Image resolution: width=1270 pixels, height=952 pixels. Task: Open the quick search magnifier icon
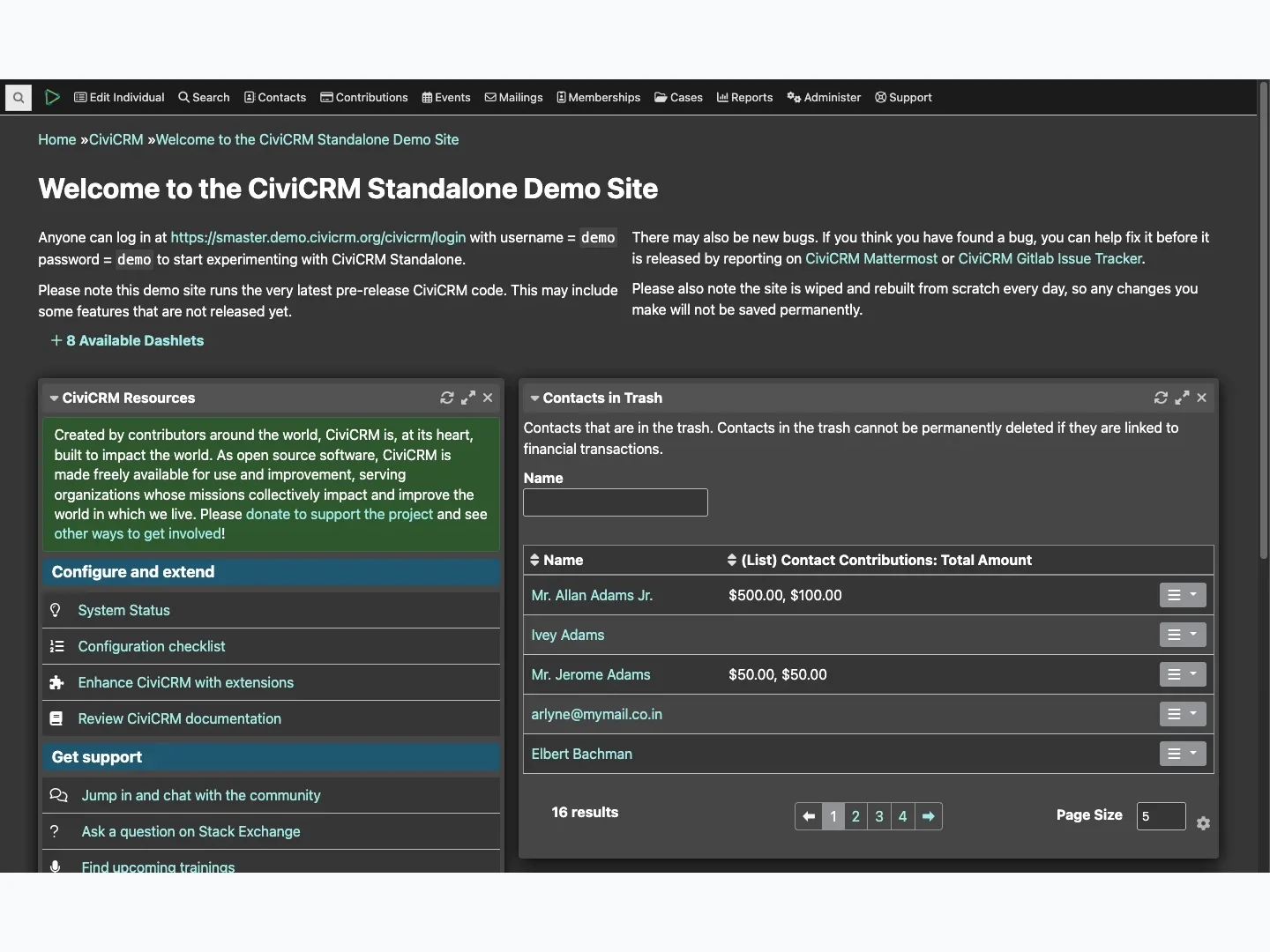[x=19, y=98]
